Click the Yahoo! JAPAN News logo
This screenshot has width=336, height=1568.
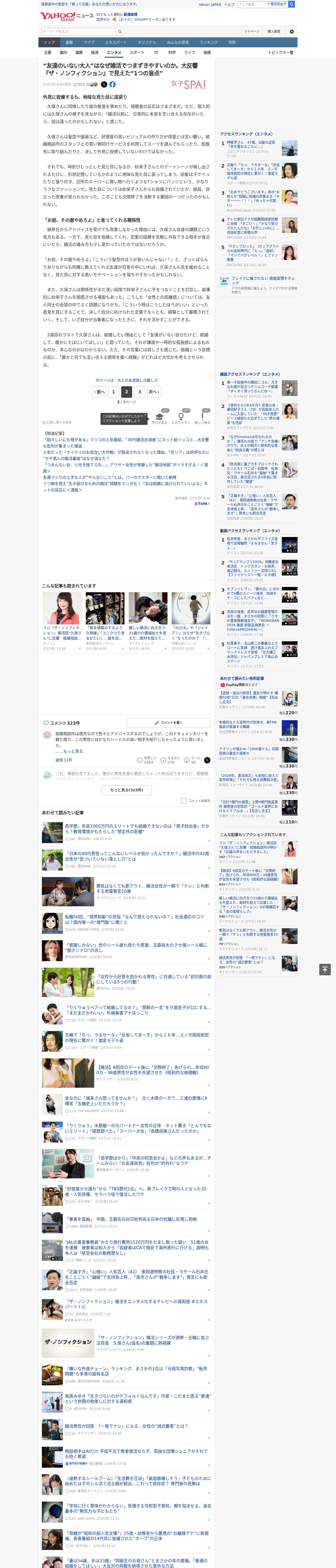(x=67, y=16)
